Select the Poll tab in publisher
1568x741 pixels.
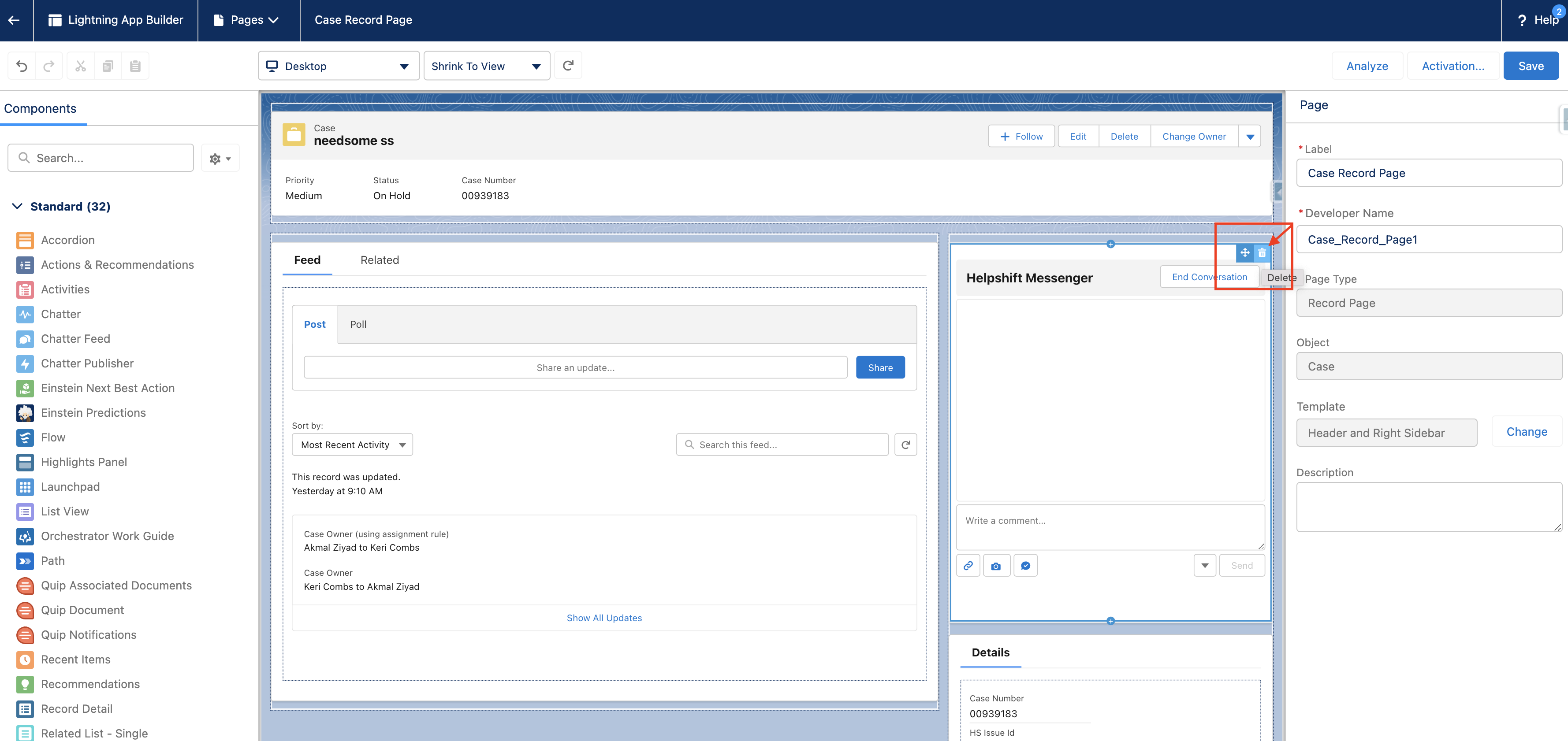click(x=358, y=324)
